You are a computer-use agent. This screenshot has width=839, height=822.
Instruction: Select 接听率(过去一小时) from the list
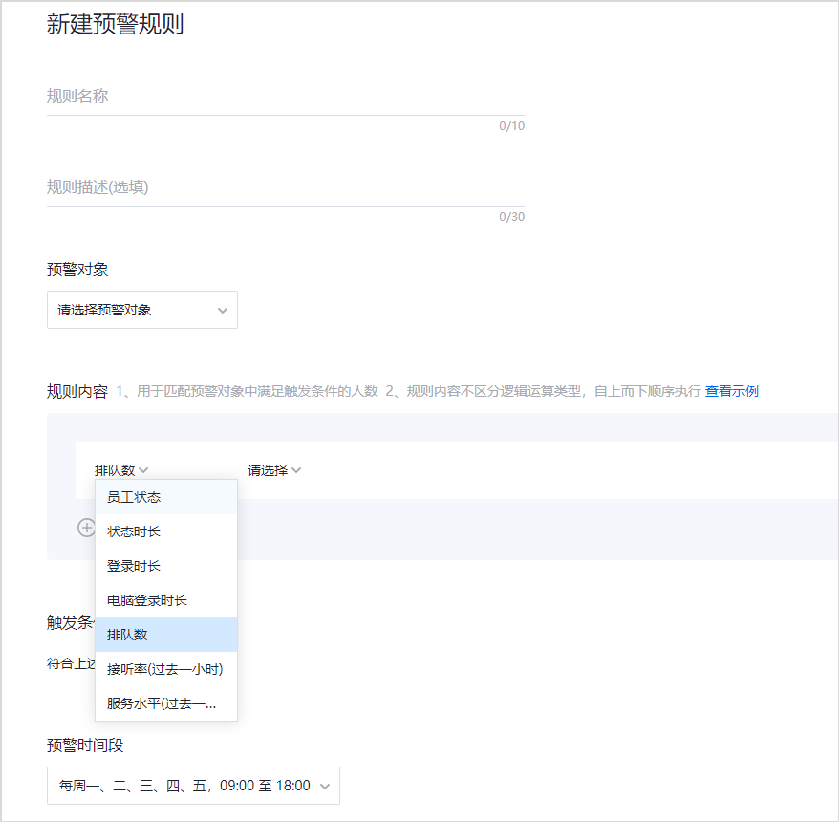point(166,669)
